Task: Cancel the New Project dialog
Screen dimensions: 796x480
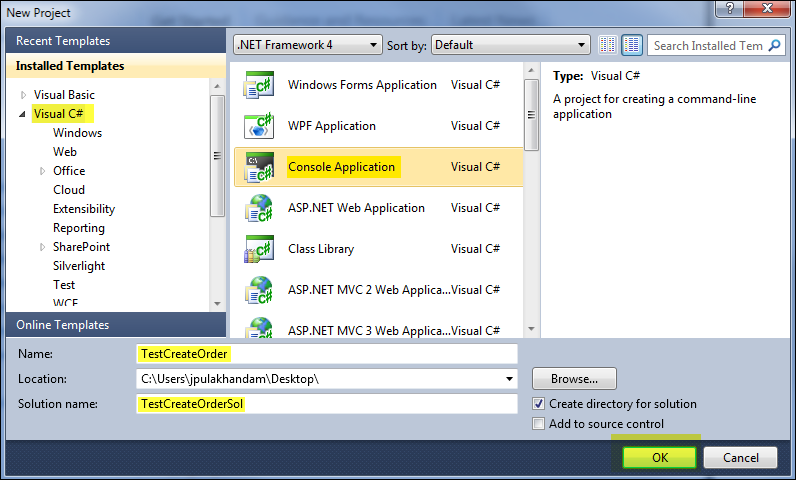Action: click(740, 458)
